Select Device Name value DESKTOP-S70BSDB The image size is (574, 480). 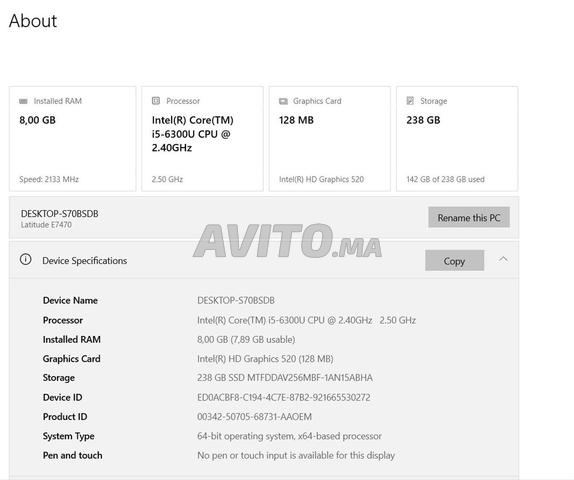(x=236, y=301)
